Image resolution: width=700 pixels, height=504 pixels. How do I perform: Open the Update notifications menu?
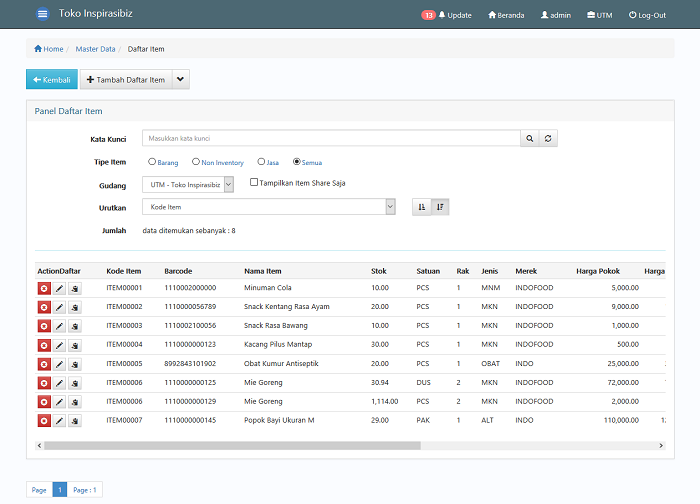[x=446, y=15]
